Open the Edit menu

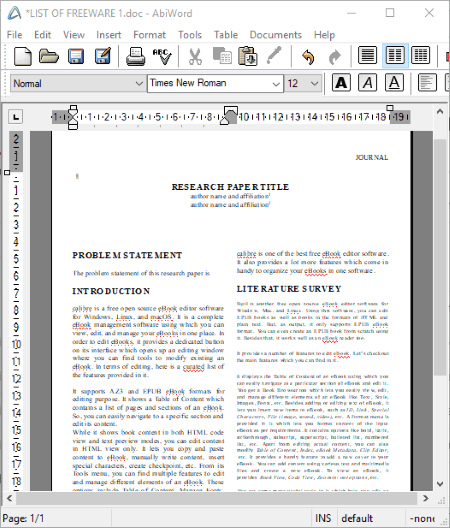click(42, 35)
